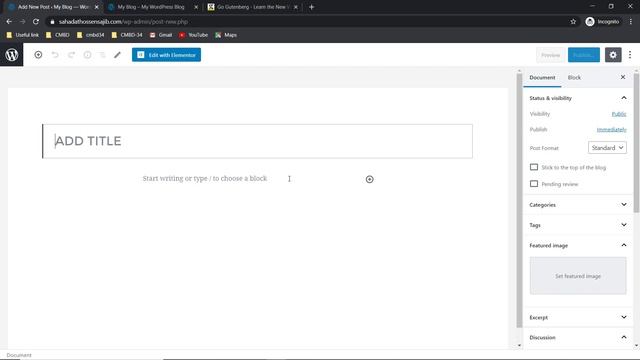Open the block navigation icon

pyautogui.click(x=102, y=55)
